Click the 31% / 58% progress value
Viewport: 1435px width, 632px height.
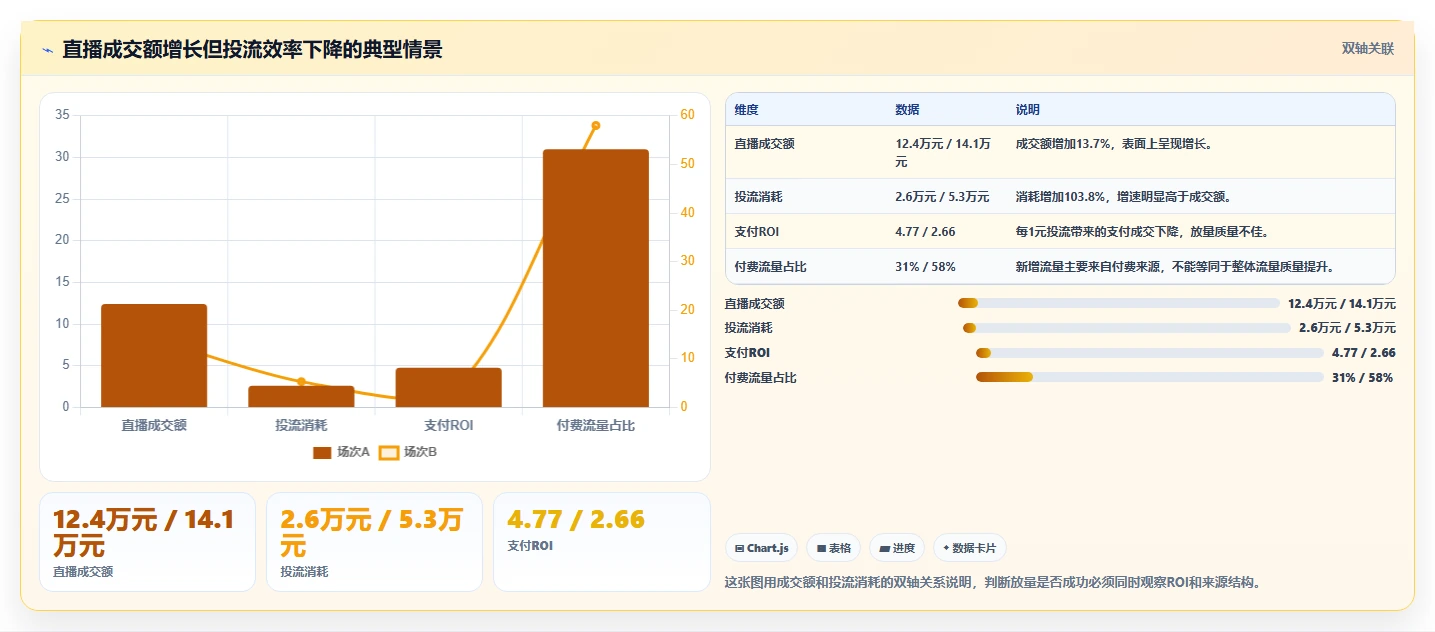(x=1362, y=377)
